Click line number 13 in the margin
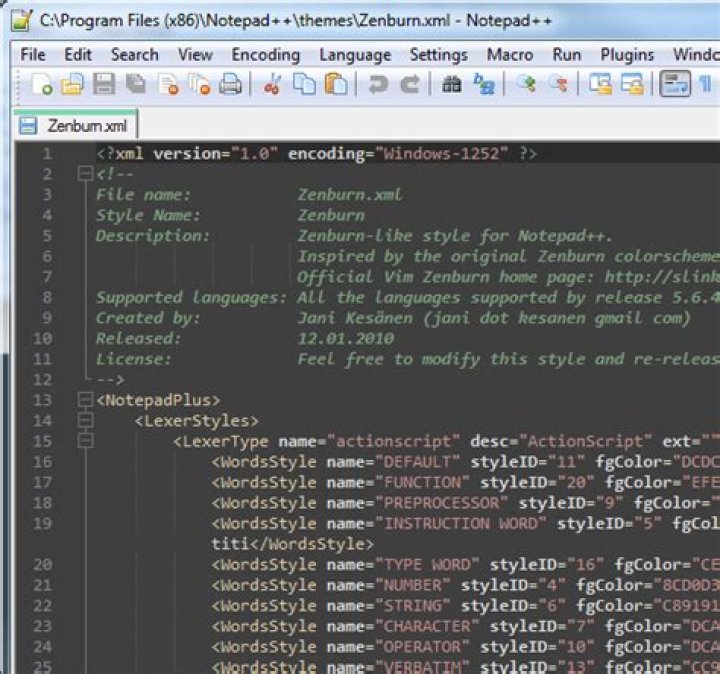Image resolution: width=720 pixels, height=674 pixels. tap(42, 400)
